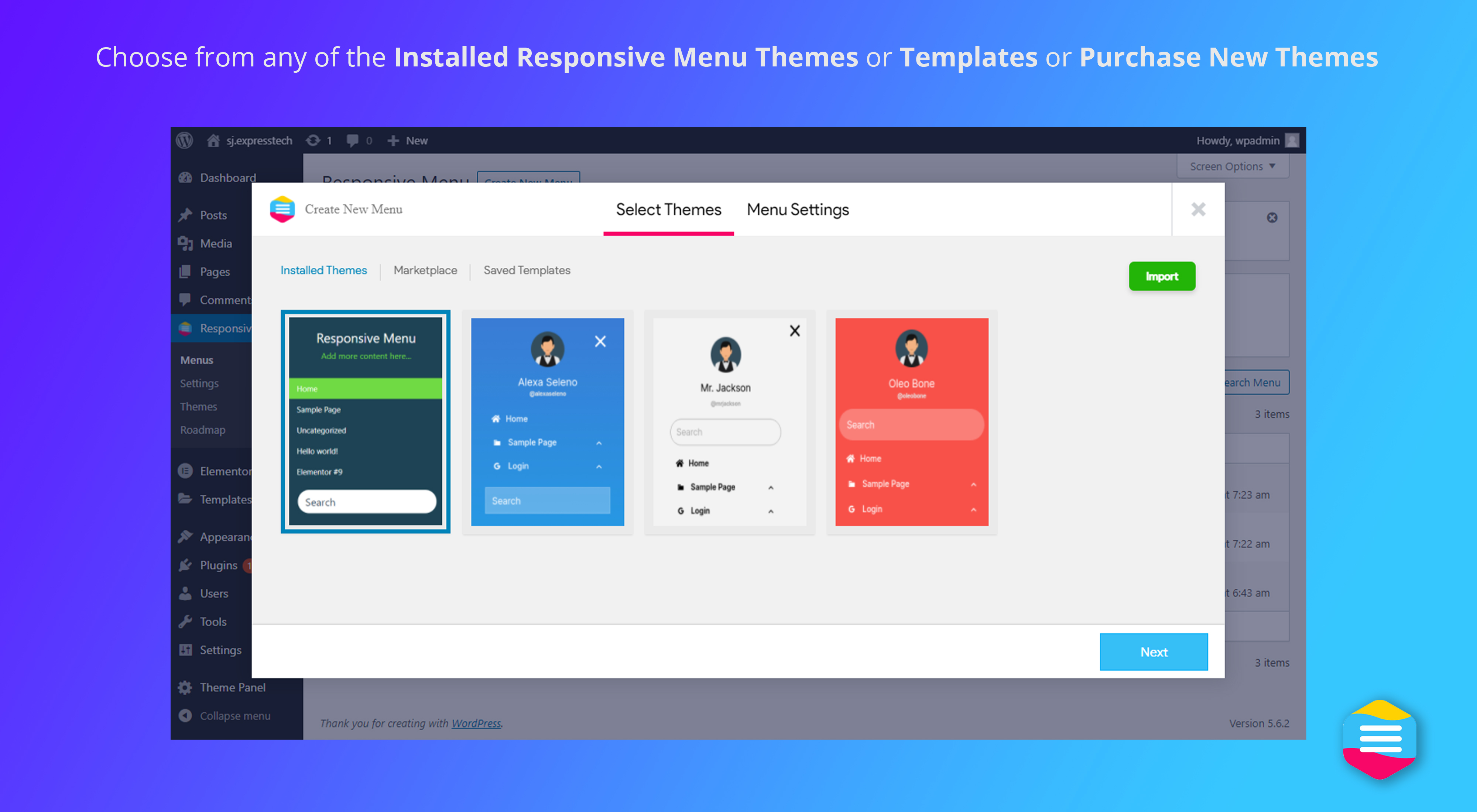Switch to the Menu Settings tab
The width and height of the screenshot is (1477, 812).
coord(798,210)
